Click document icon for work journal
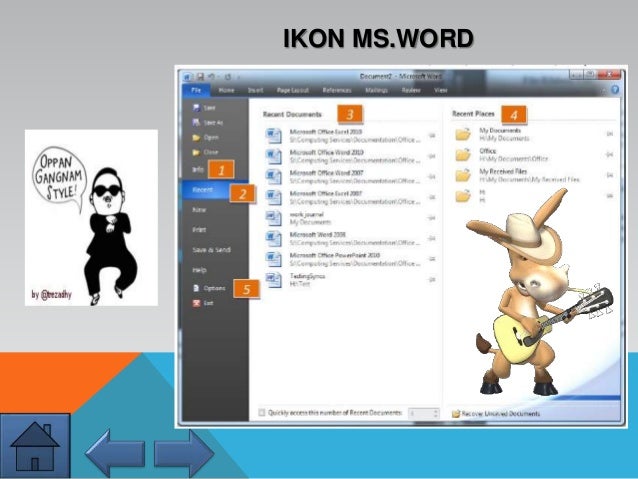This screenshot has height=479, width=638. [x=273, y=218]
